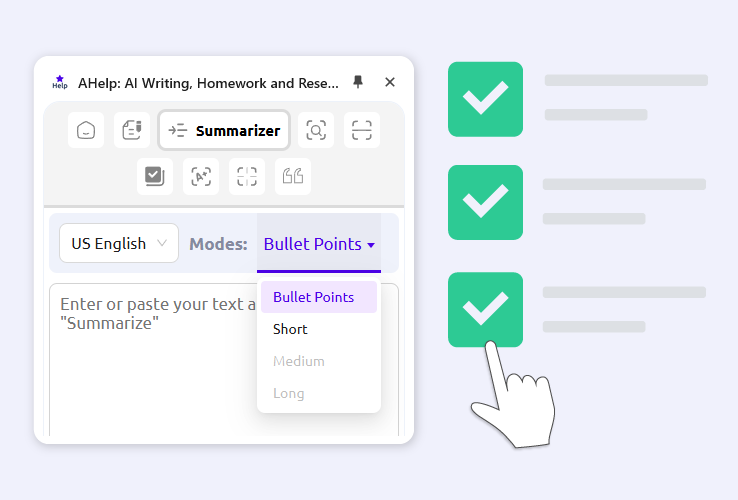The width and height of the screenshot is (738, 500).
Task: Expand the US English language dropdown
Action: click(x=119, y=243)
